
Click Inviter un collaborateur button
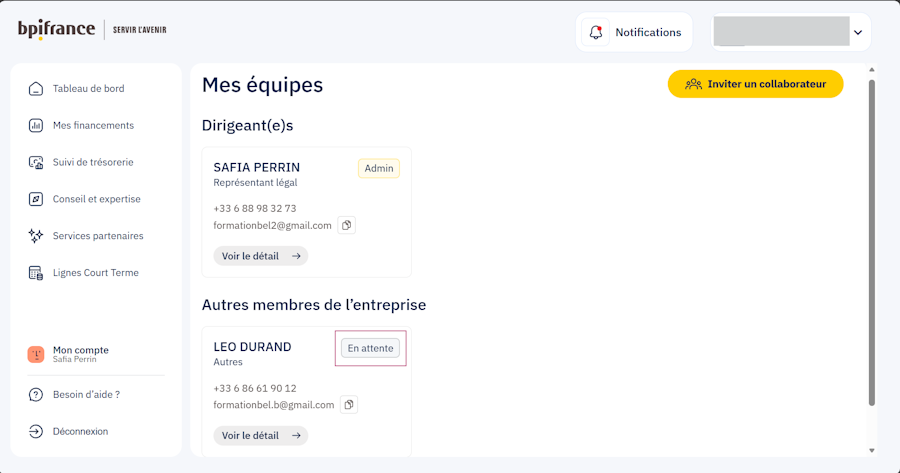tap(755, 84)
